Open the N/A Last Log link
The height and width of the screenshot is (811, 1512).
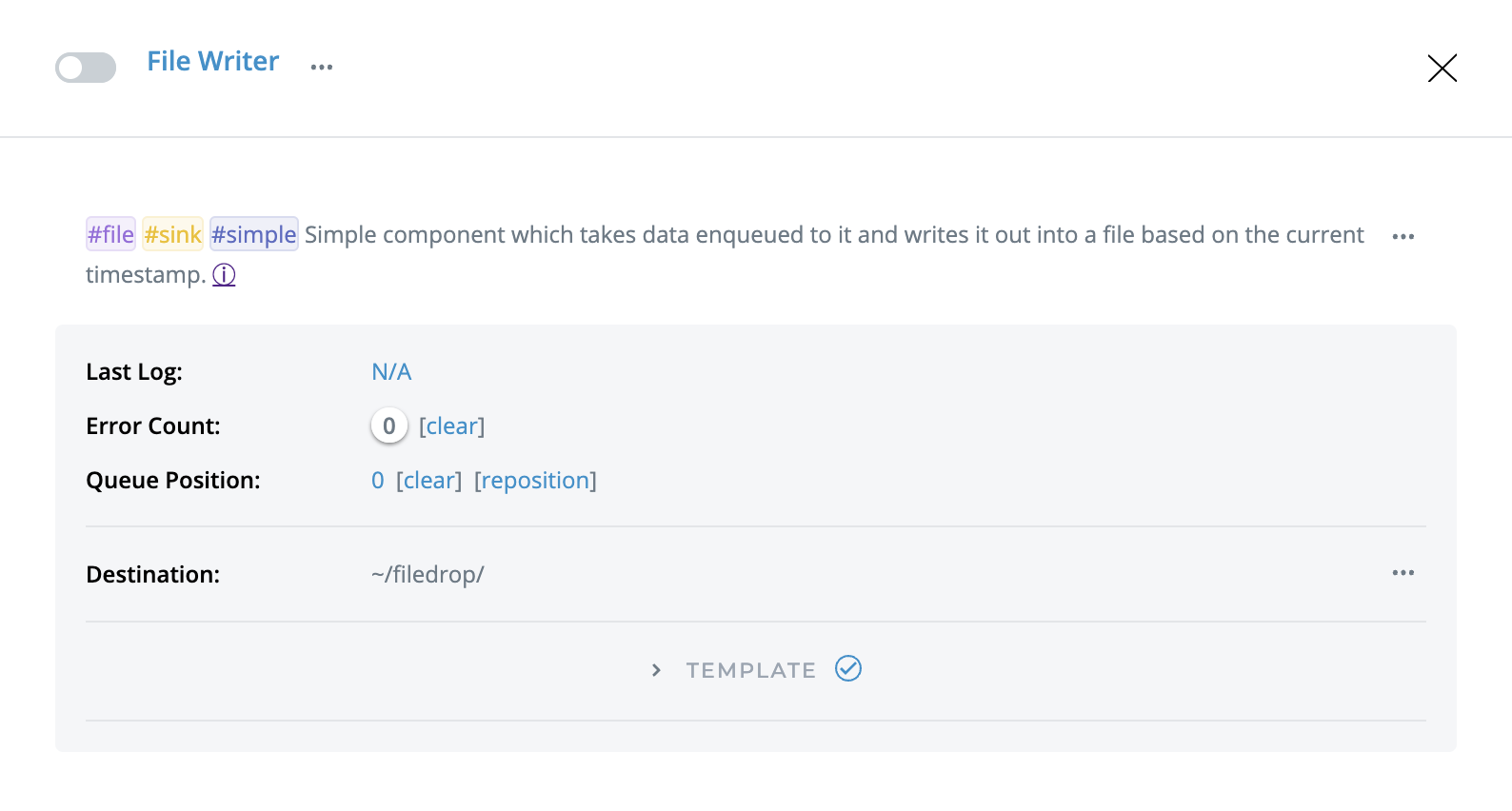391,372
